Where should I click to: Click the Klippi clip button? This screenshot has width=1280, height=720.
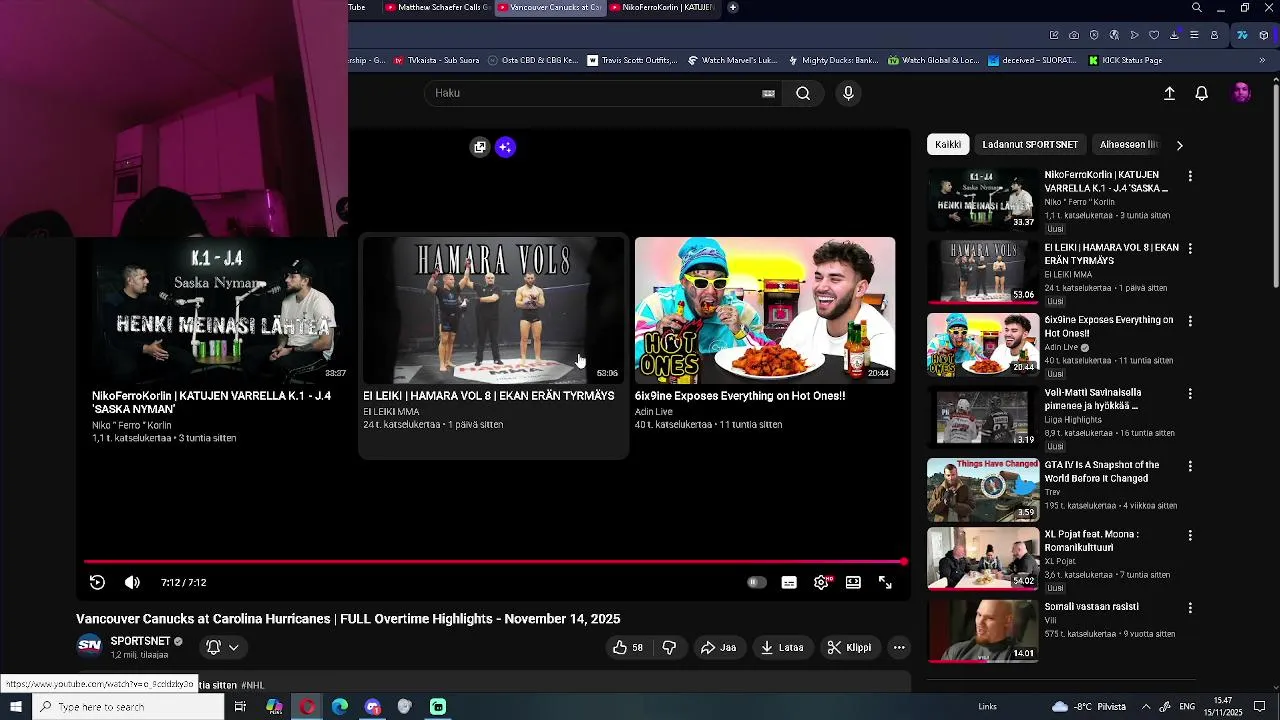click(849, 647)
